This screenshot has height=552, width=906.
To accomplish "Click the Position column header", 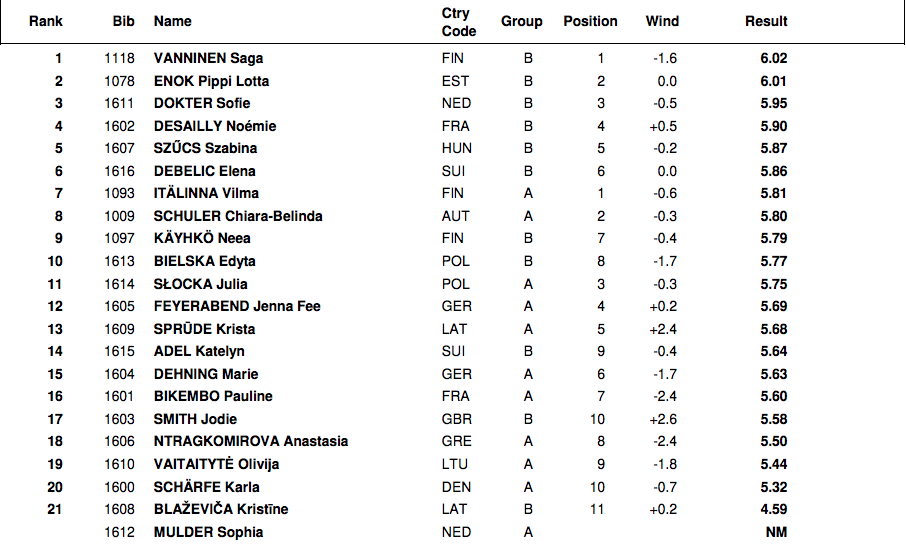I will 590,21.
